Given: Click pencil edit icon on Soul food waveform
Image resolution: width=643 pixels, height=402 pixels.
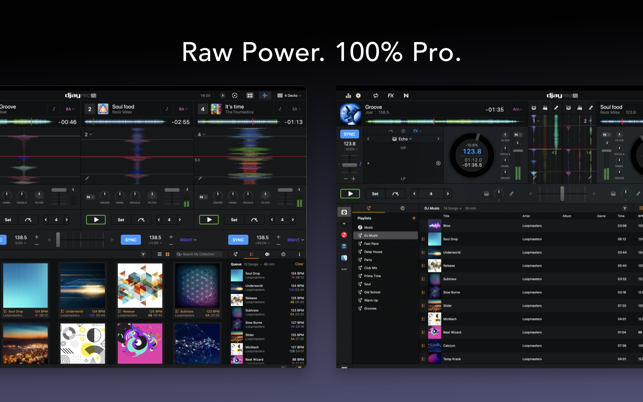Looking at the screenshot, I should pyautogui.click(x=87, y=178).
